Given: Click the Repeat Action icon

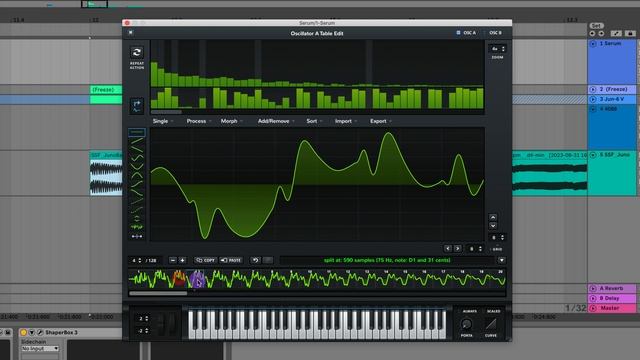Looking at the screenshot, I should tap(137, 52).
